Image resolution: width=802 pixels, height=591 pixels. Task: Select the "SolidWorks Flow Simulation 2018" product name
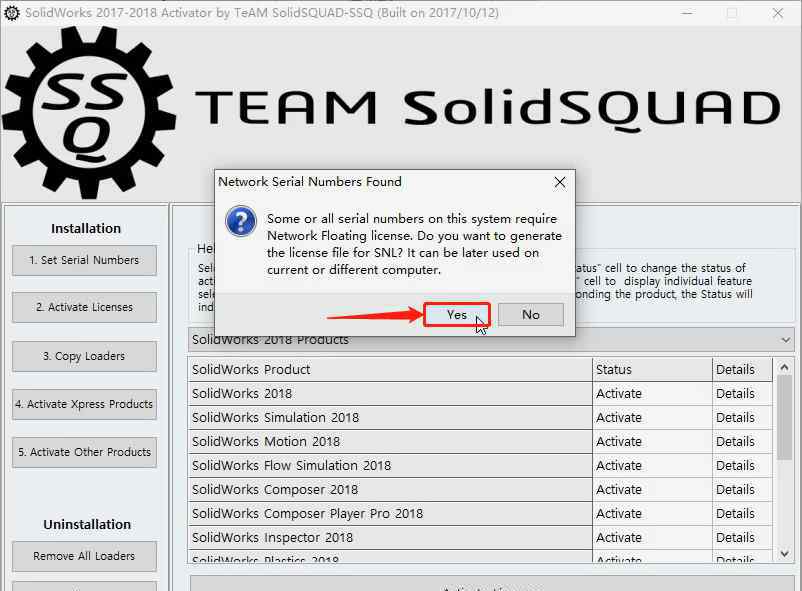(x=390, y=466)
